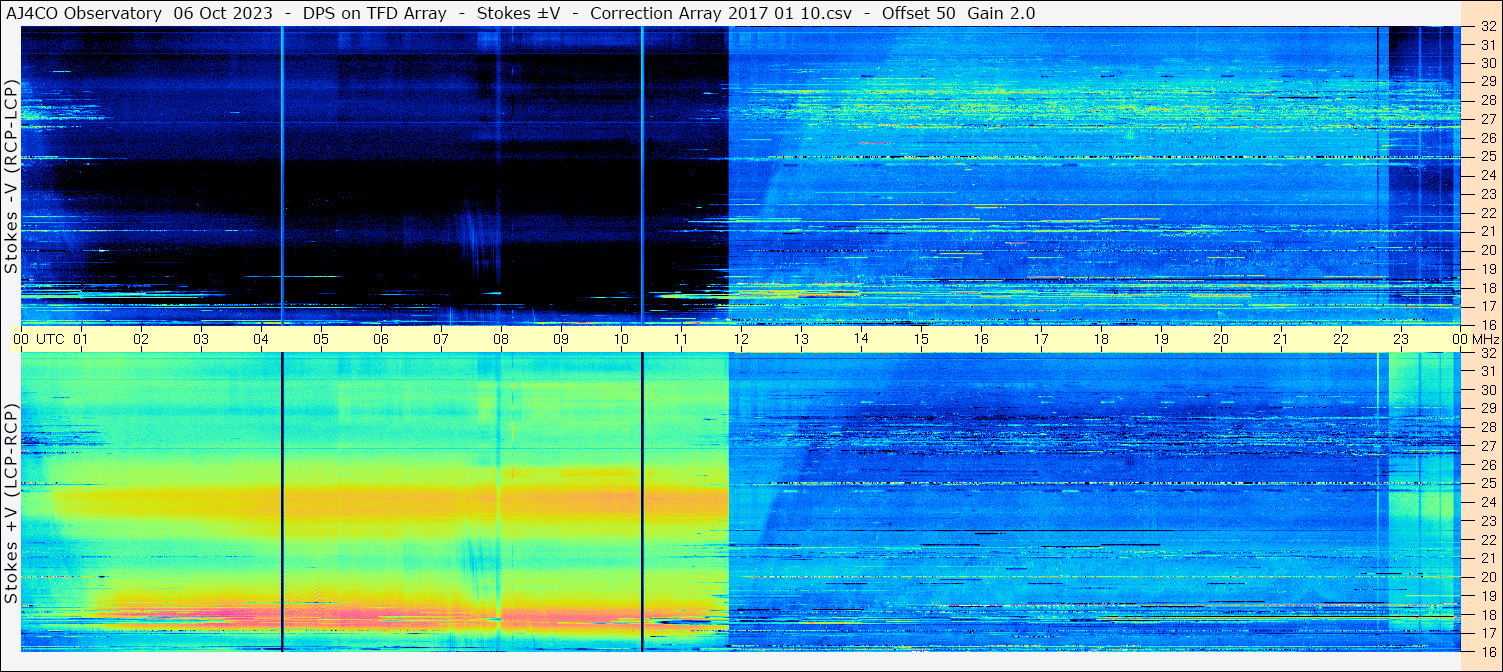Click hour label '14' on time axis
The image size is (1503, 672).
coord(861,339)
